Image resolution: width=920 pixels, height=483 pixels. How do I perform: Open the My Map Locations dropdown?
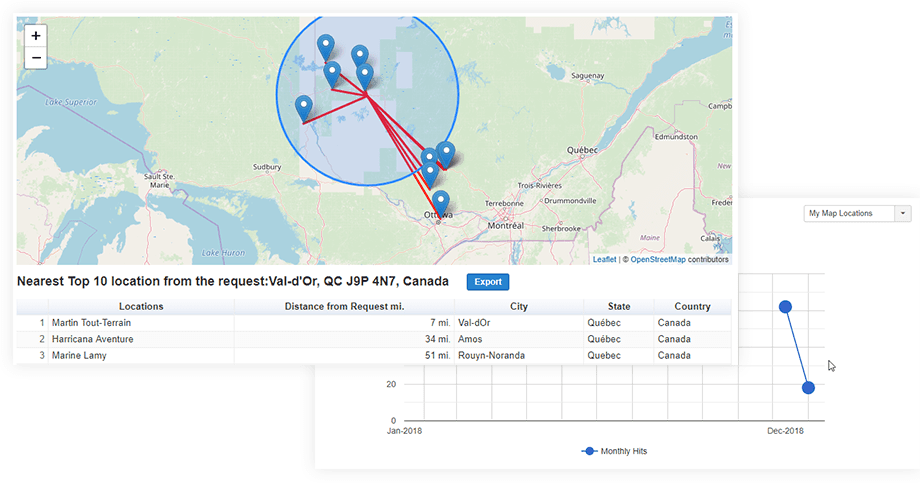[849, 213]
